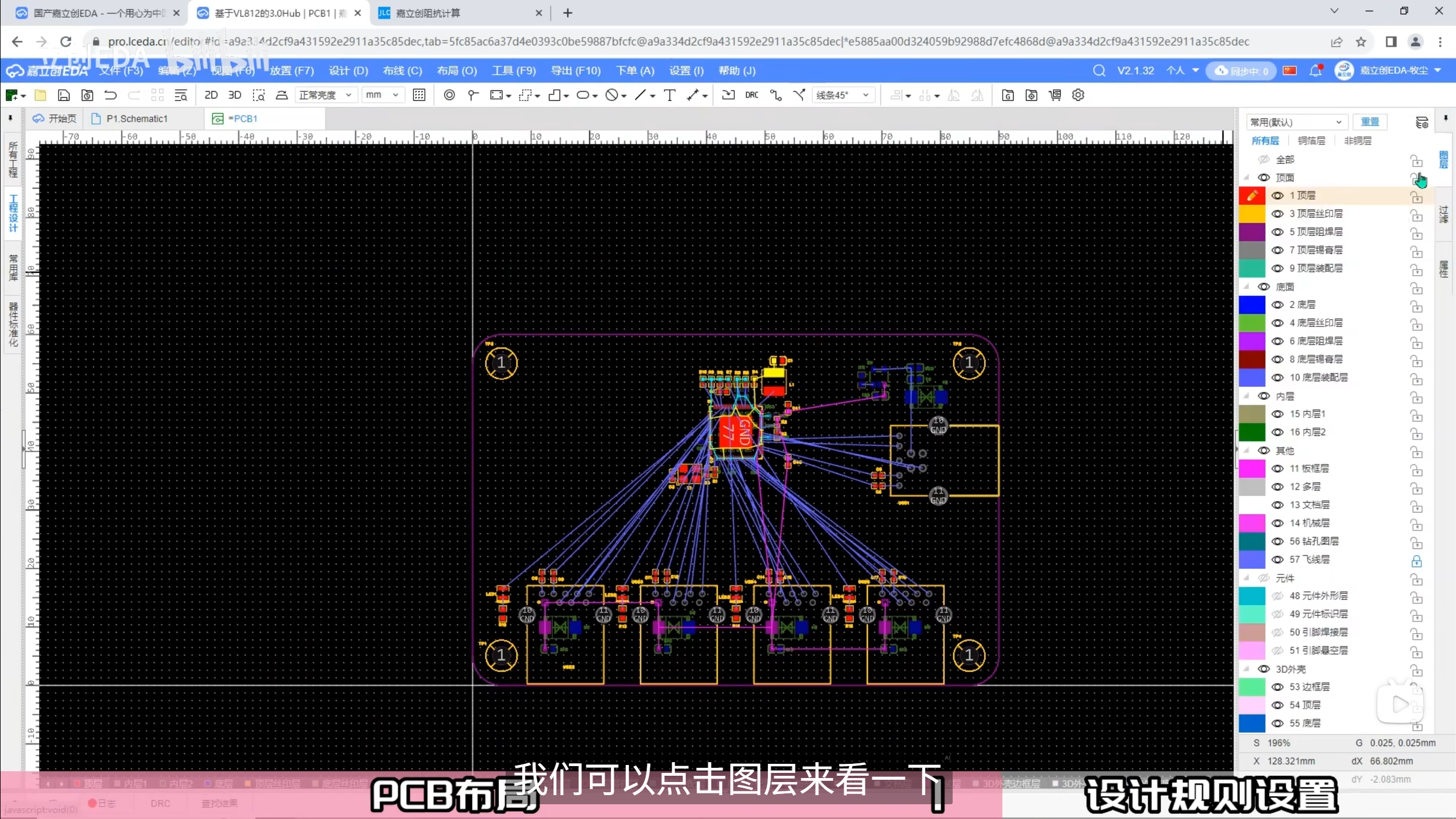Image resolution: width=1456 pixels, height=819 pixels.
Task: Show the 48 元件外形层 layer
Action: tap(1277, 596)
